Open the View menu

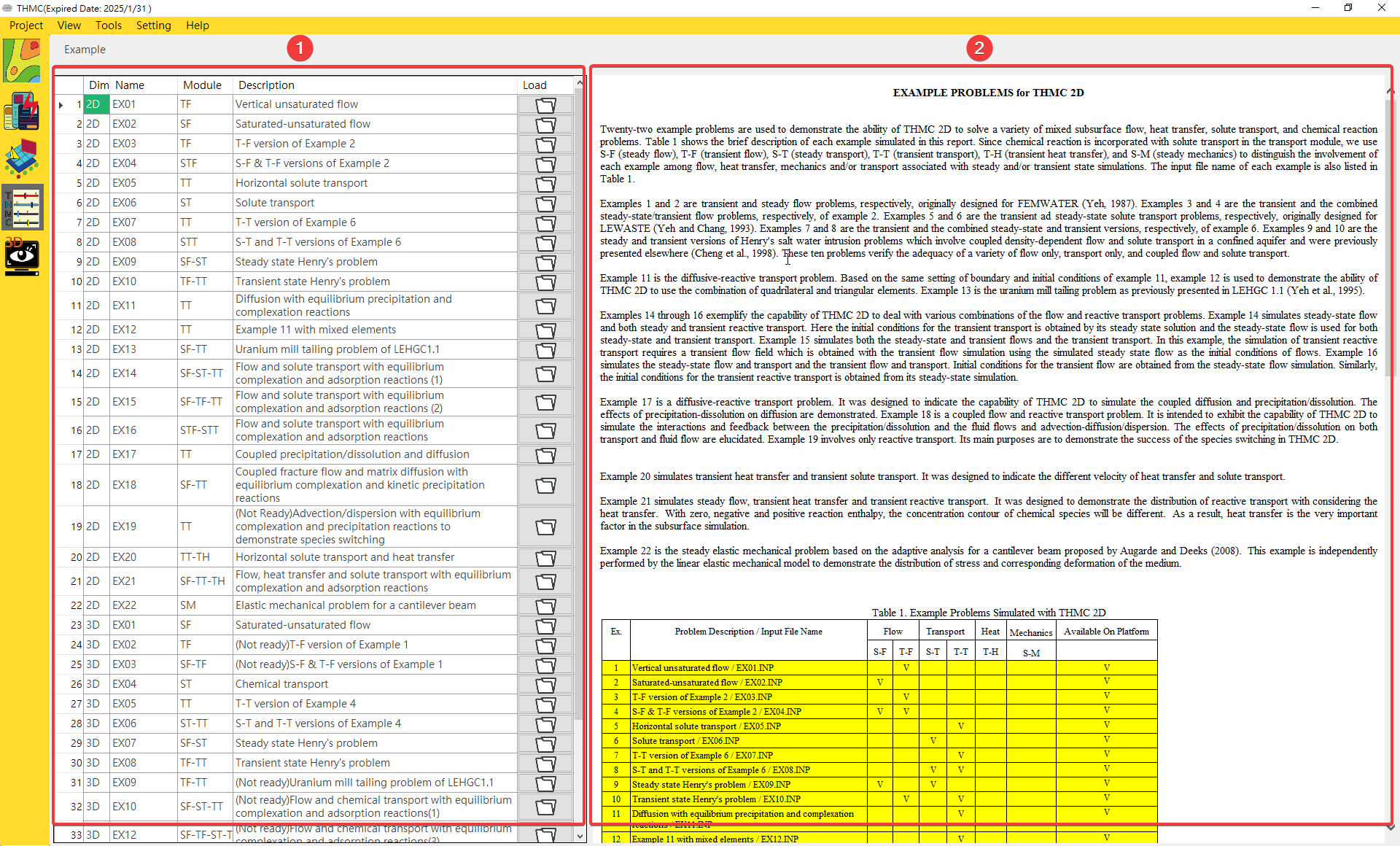point(69,26)
